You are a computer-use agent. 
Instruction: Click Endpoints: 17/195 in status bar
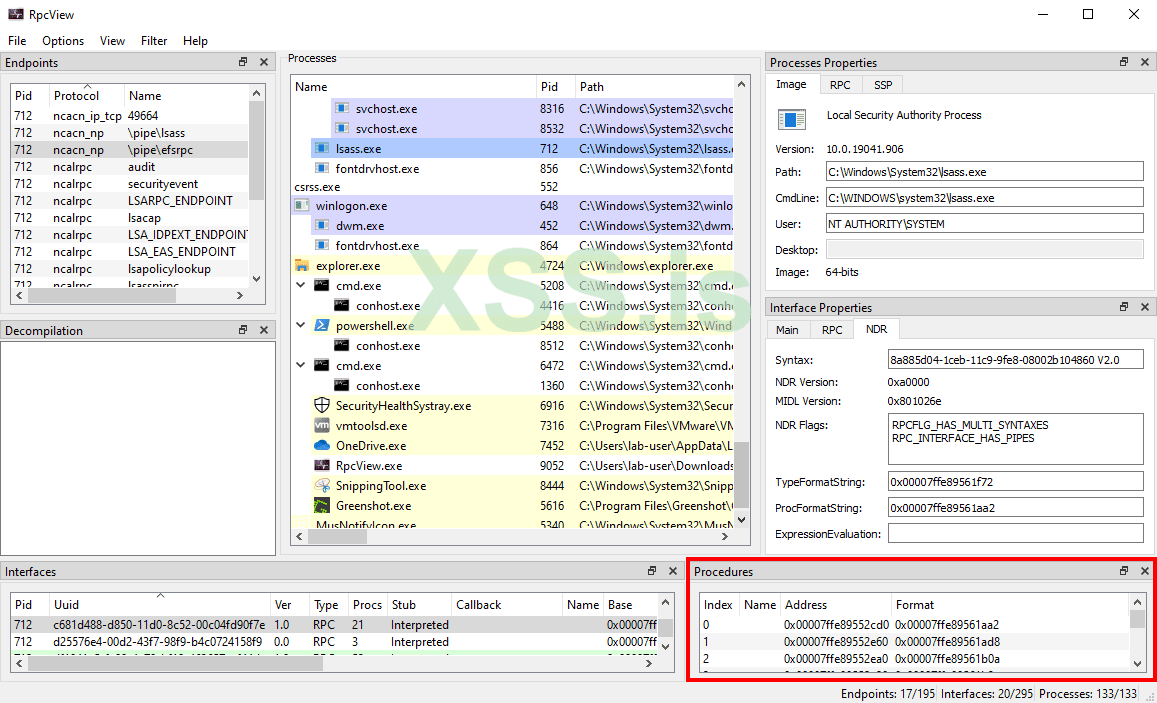(x=888, y=693)
